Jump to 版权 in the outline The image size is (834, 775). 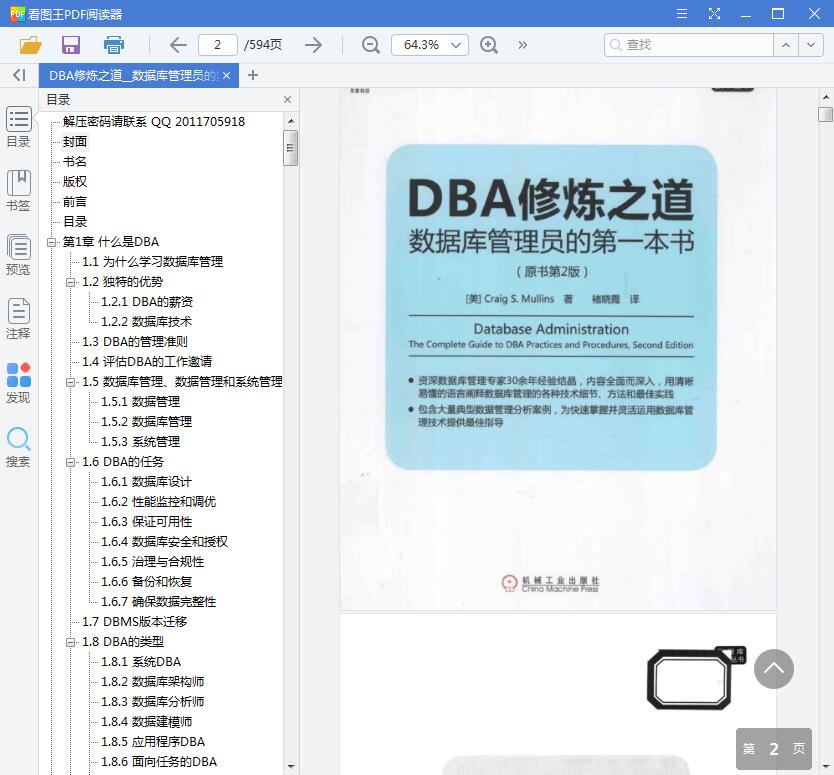[x=75, y=181]
